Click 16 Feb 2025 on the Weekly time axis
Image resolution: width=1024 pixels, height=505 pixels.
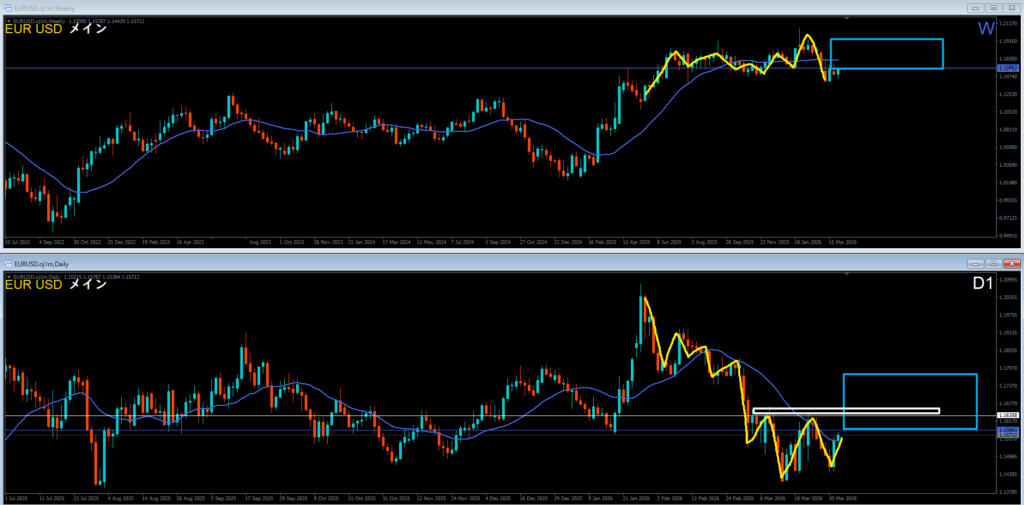(x=601, y=241)
